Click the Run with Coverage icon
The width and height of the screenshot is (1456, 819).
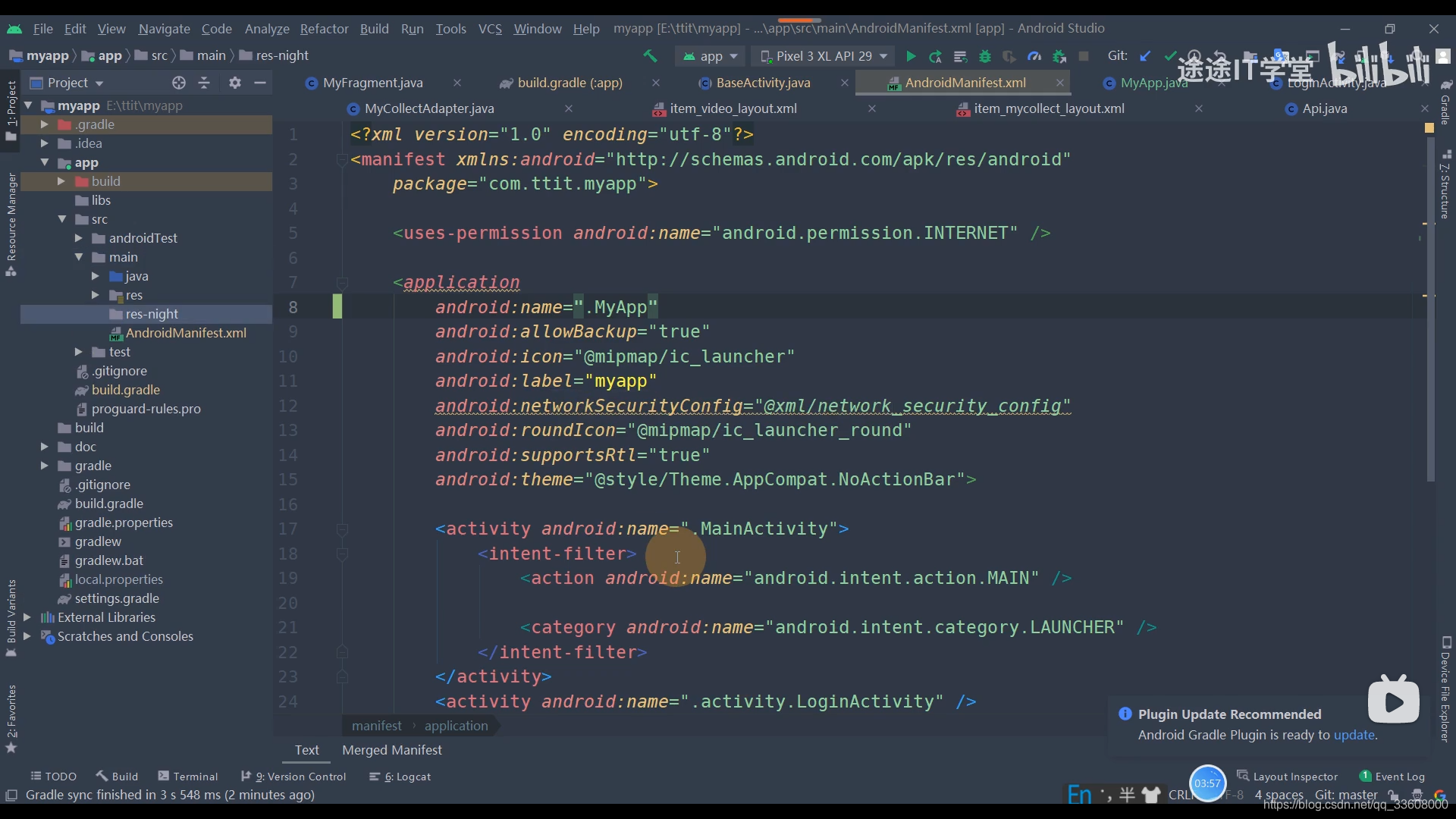(1009, 56)
